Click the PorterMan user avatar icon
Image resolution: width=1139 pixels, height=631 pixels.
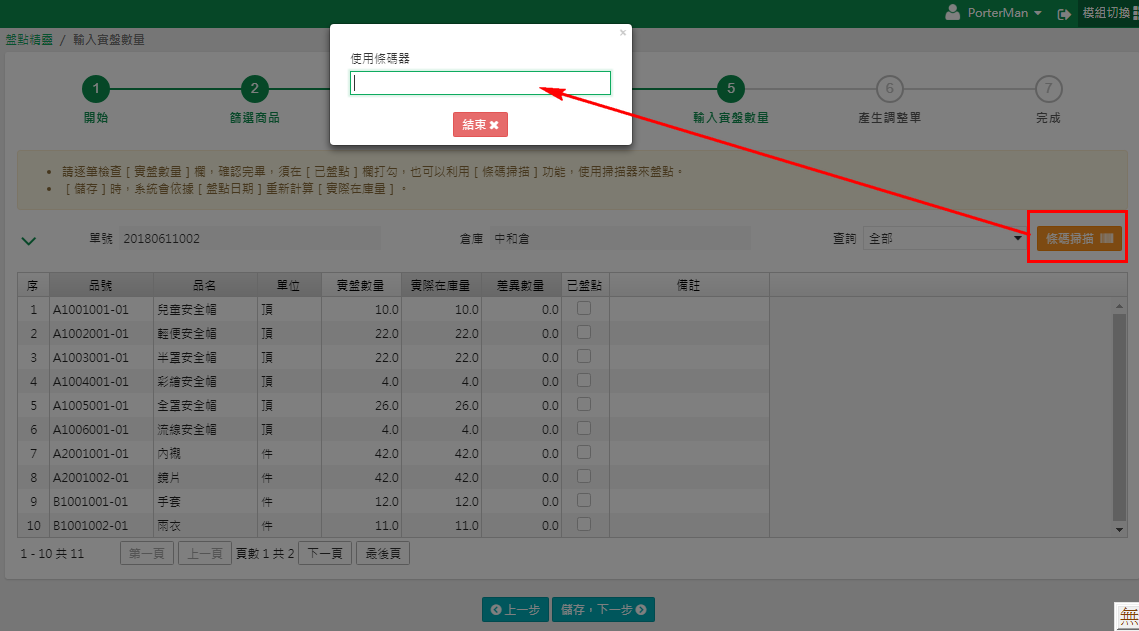tap(952, 12)
